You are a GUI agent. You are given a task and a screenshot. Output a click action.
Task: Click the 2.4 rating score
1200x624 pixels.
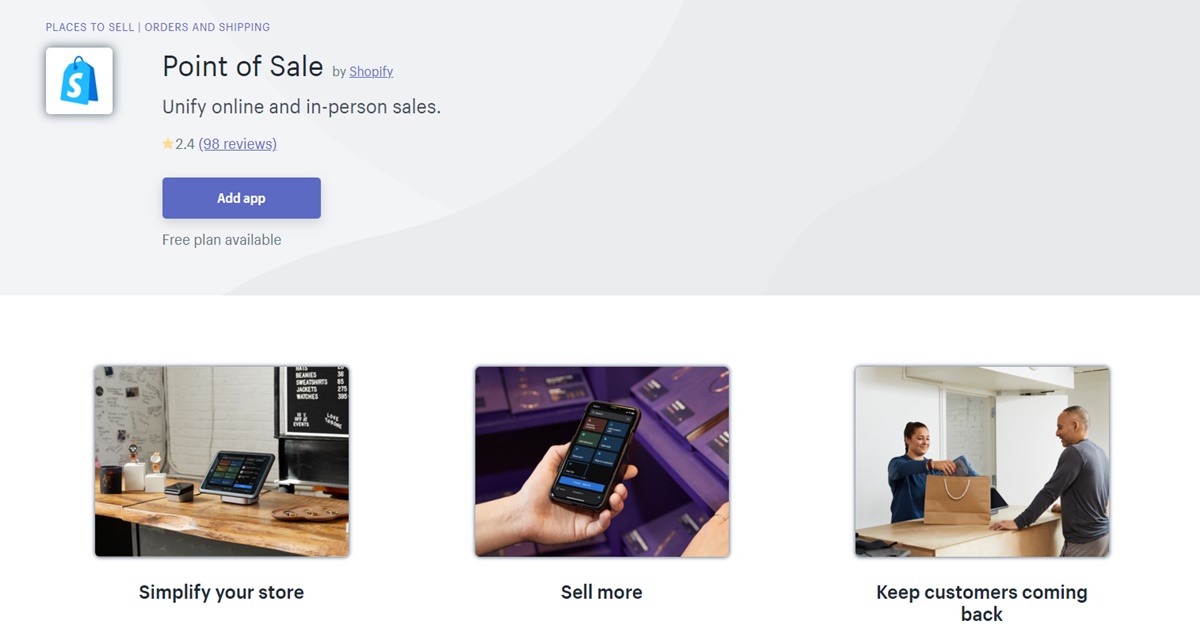[184, 144]
